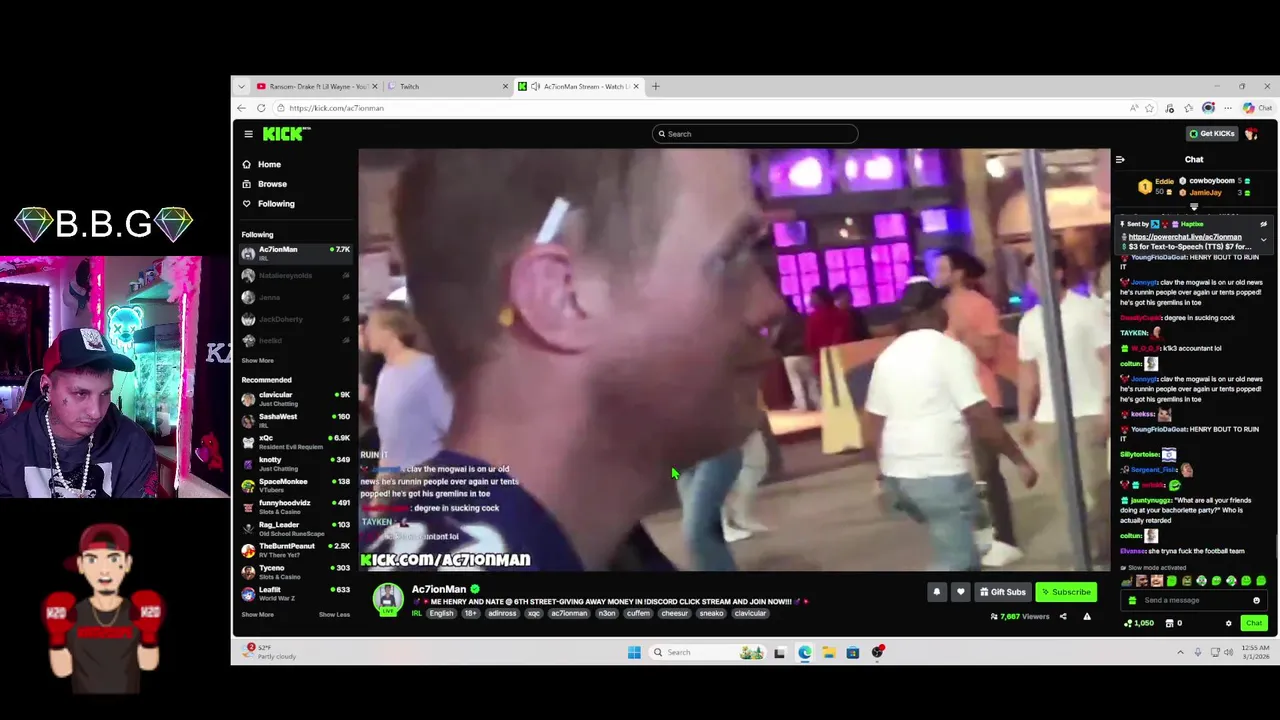The width and height of the screenshot is (1280, 720).
Task: Click the Get KICKs button
Action: pos(1212,134)
